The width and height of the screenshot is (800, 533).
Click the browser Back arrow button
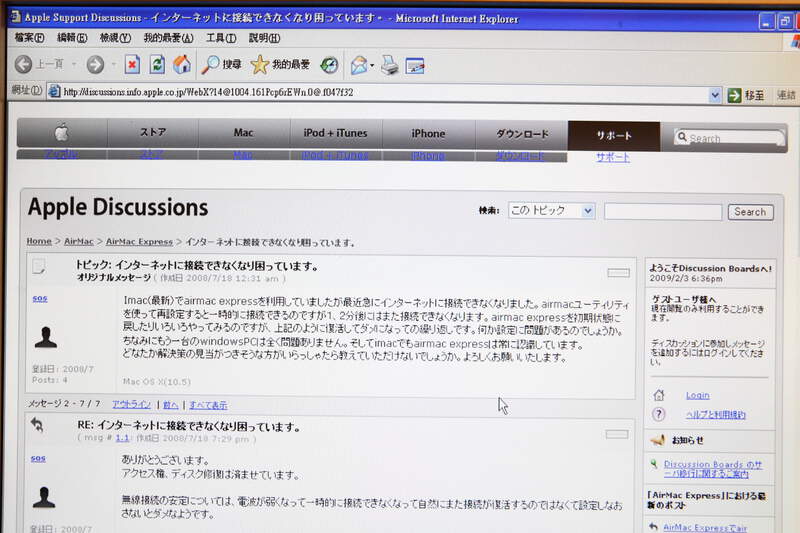pyautogui.click(x=24, y=65)
